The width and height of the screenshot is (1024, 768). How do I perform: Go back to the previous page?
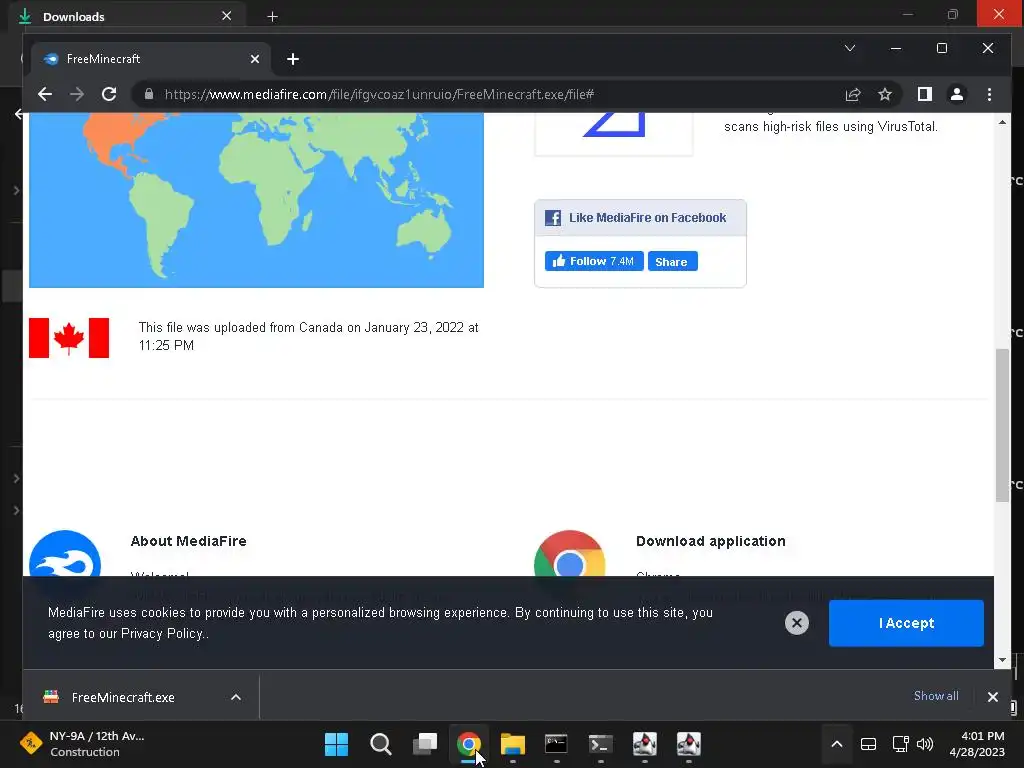click(x=44, y=94)
